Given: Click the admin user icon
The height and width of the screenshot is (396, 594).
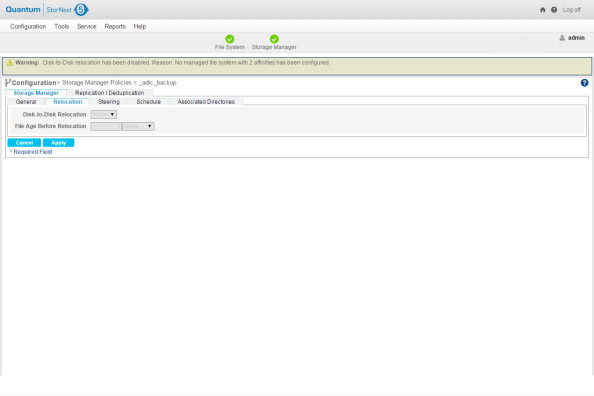Looking at the screenshot, I should [562, 38].
